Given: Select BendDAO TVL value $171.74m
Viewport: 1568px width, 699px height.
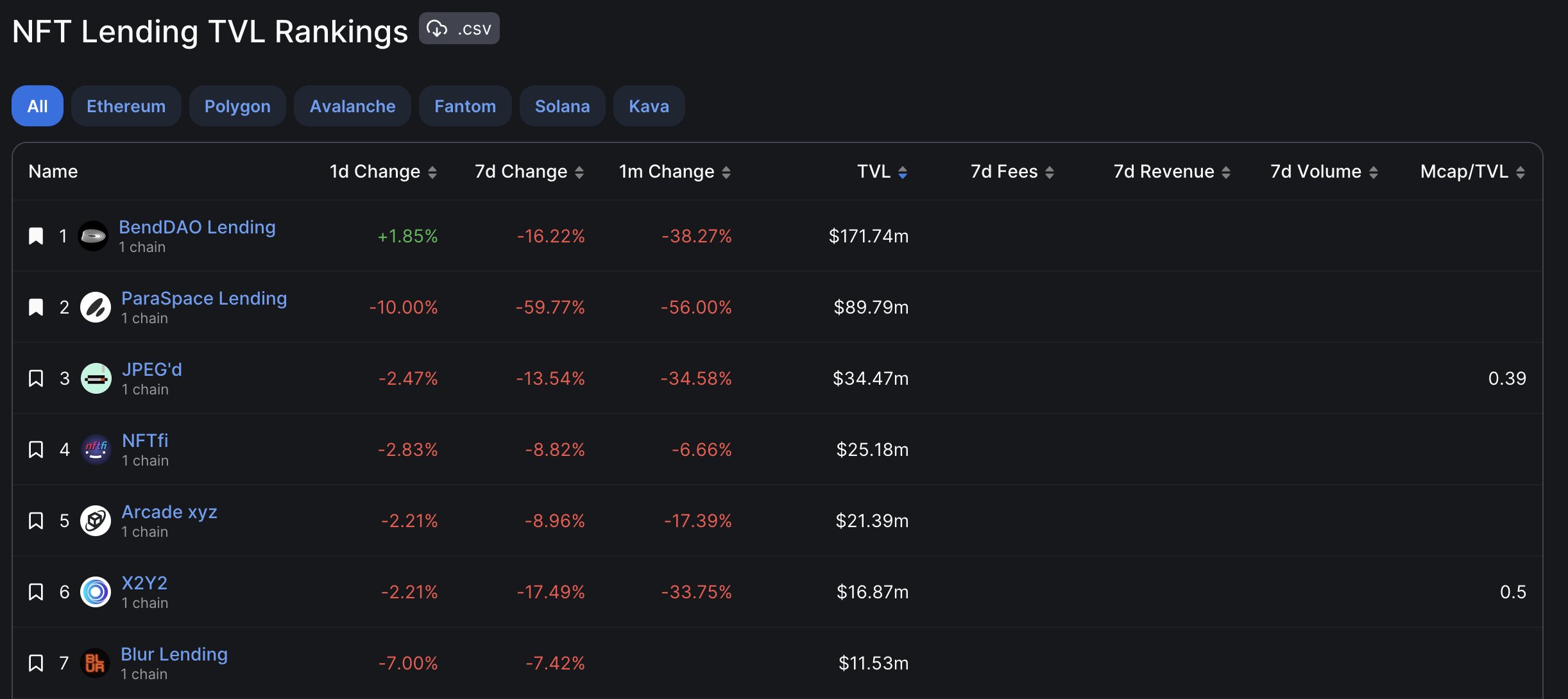Looking at the screenshot, I should pos(869,236).
